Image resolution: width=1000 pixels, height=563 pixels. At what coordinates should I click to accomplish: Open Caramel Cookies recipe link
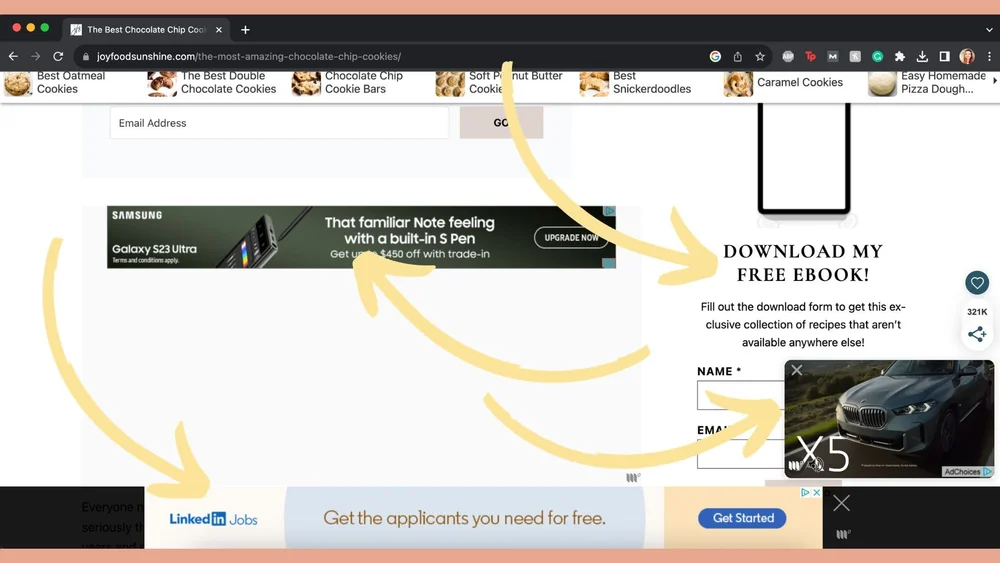coord(800,82)
